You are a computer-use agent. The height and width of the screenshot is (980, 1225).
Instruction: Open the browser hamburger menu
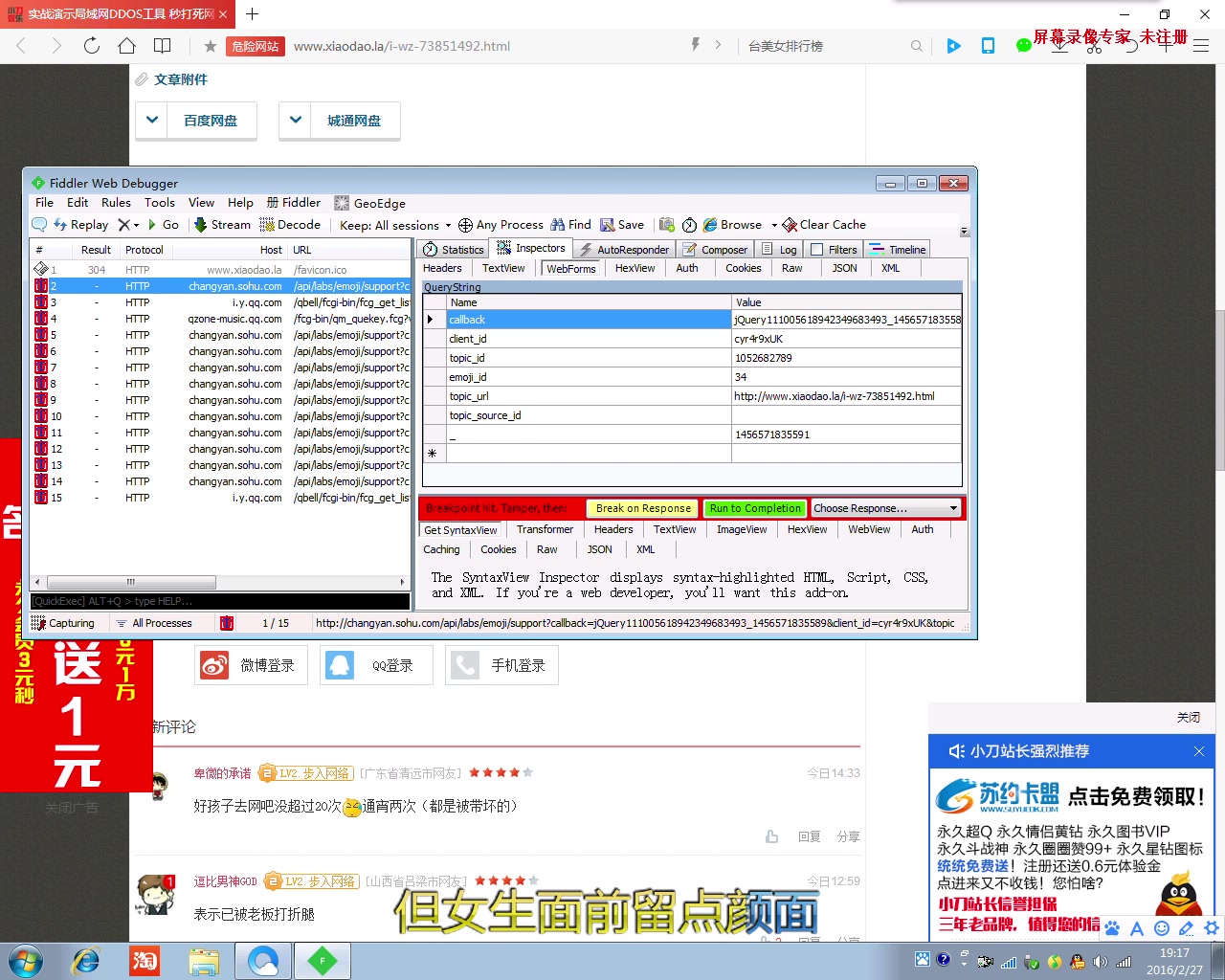1201,45
